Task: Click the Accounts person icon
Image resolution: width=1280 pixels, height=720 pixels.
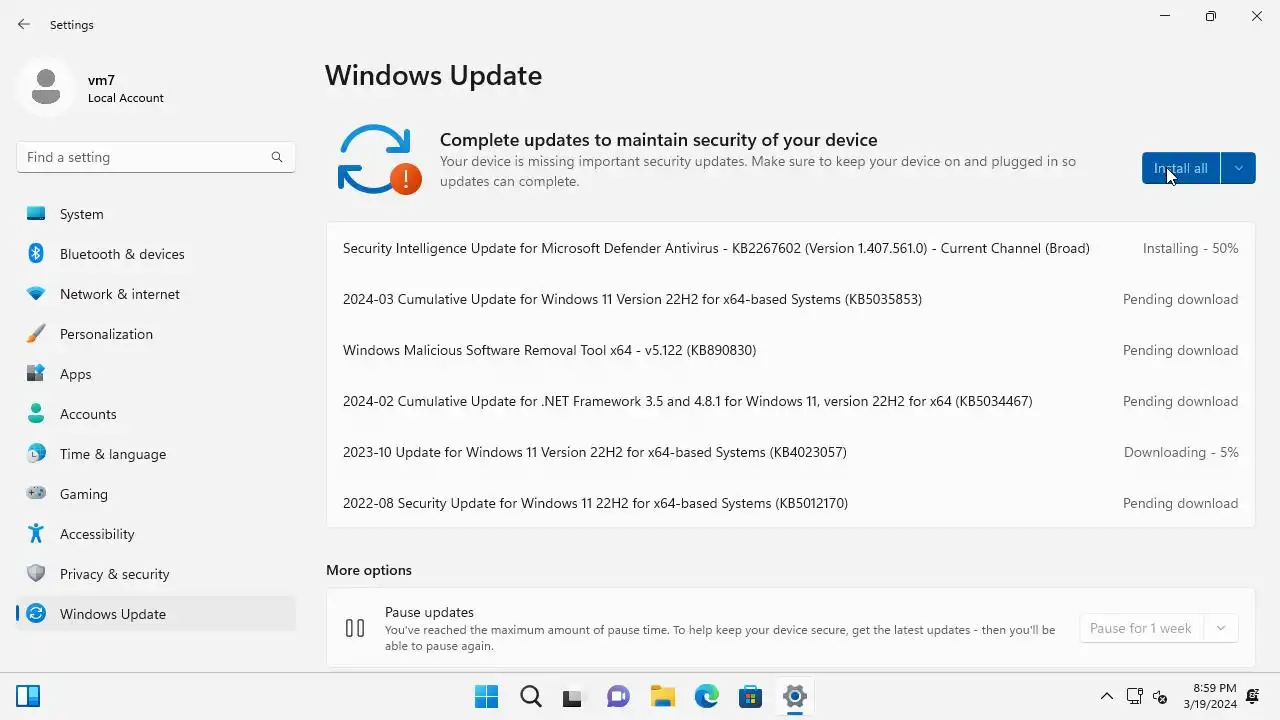Action: pos(36,414)
